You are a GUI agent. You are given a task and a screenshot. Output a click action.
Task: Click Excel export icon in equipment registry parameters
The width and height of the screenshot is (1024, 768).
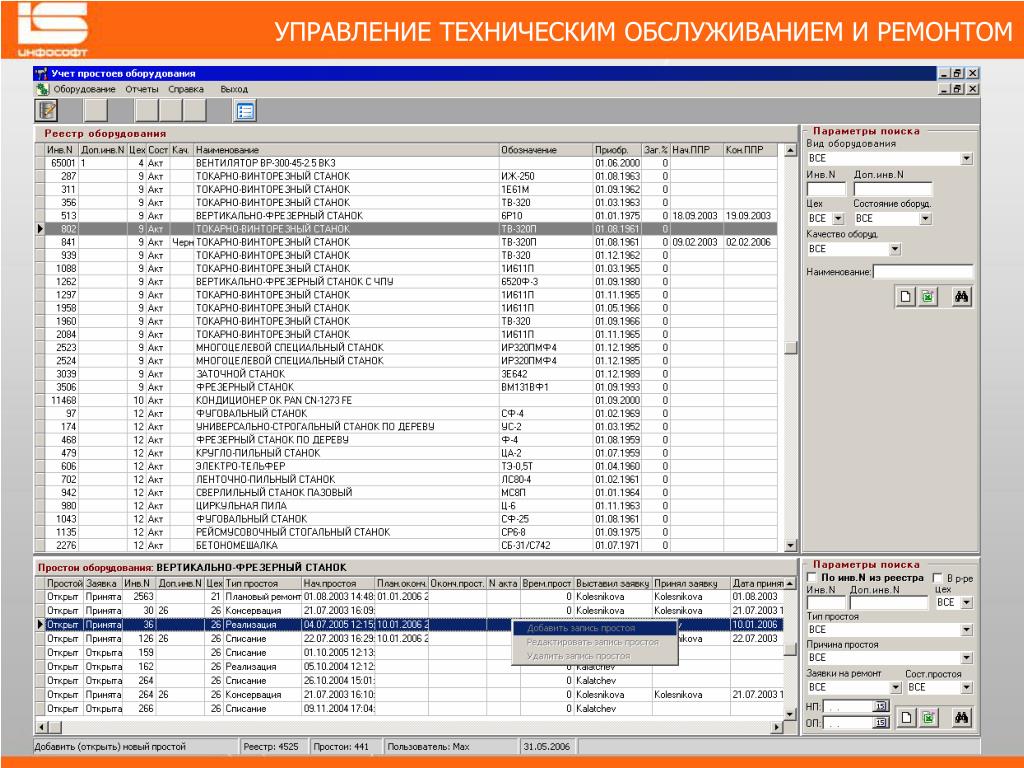[x=927, y=296]
